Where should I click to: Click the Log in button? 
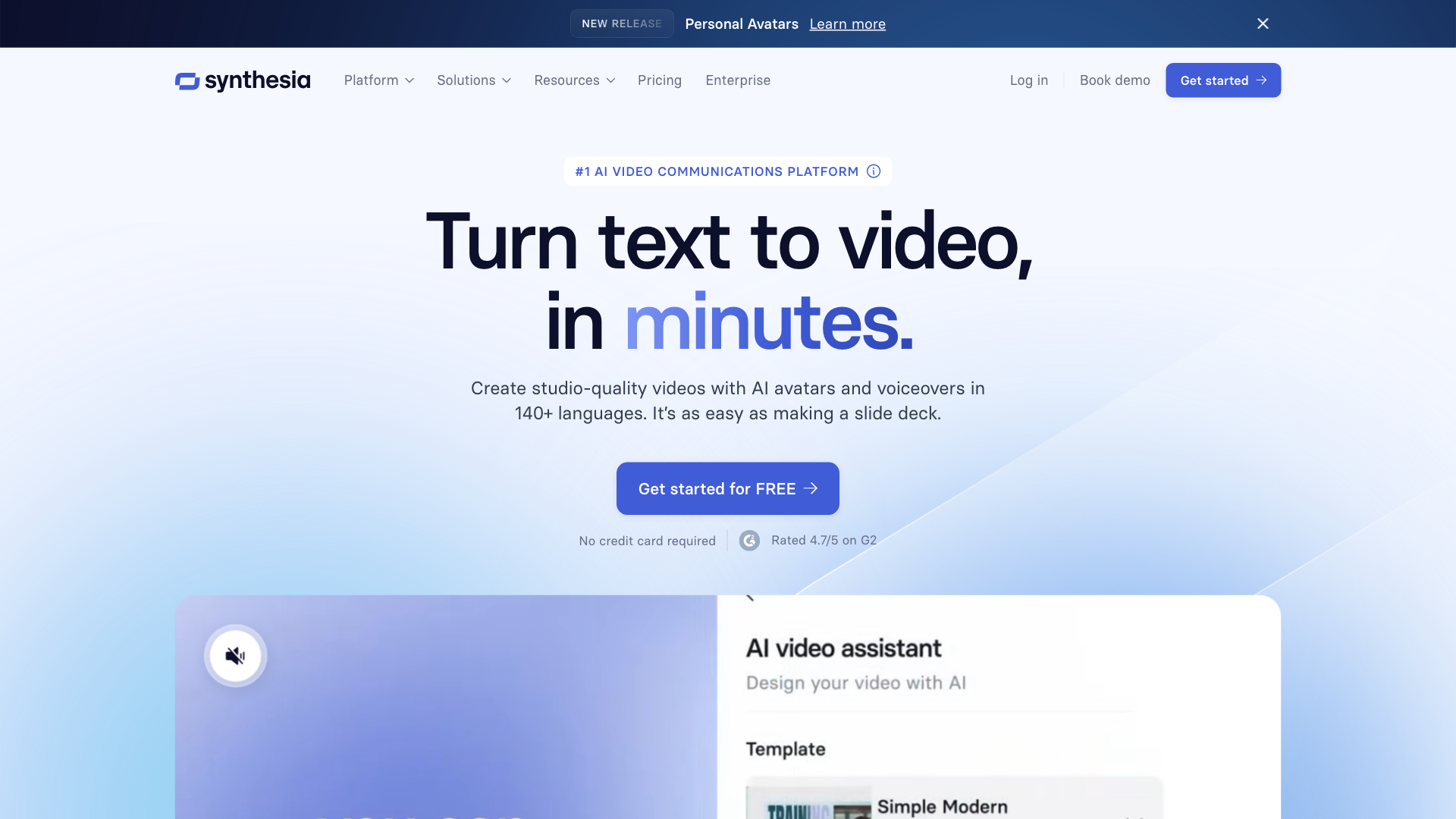[x=1029, y=80]
